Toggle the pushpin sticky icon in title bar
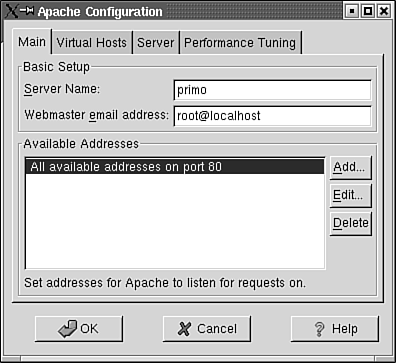396x363 pixels. coord(27,11)
